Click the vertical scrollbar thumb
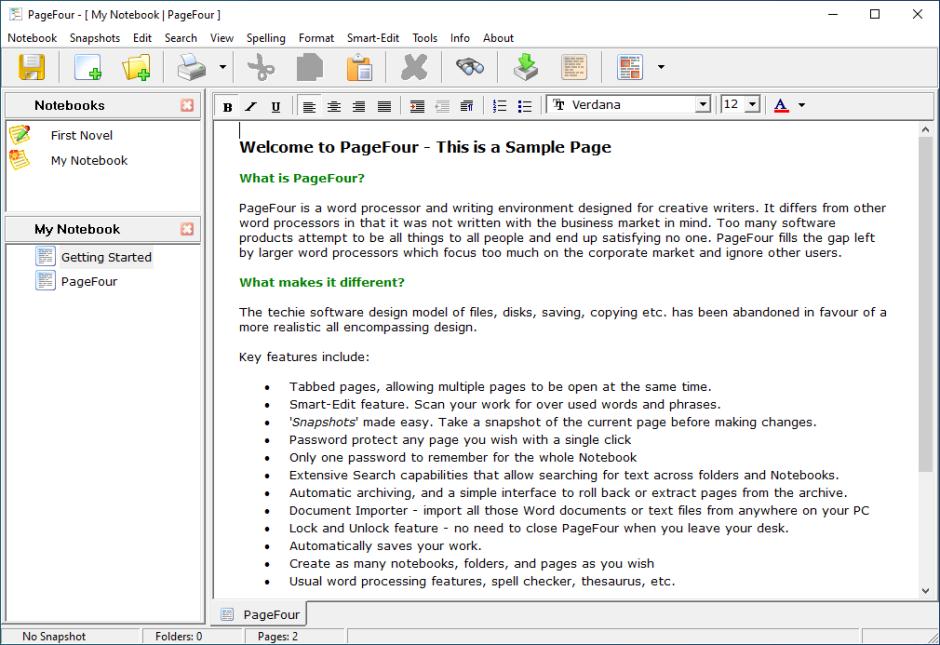This screenshot has width=940, height=645. pos(926,304)
